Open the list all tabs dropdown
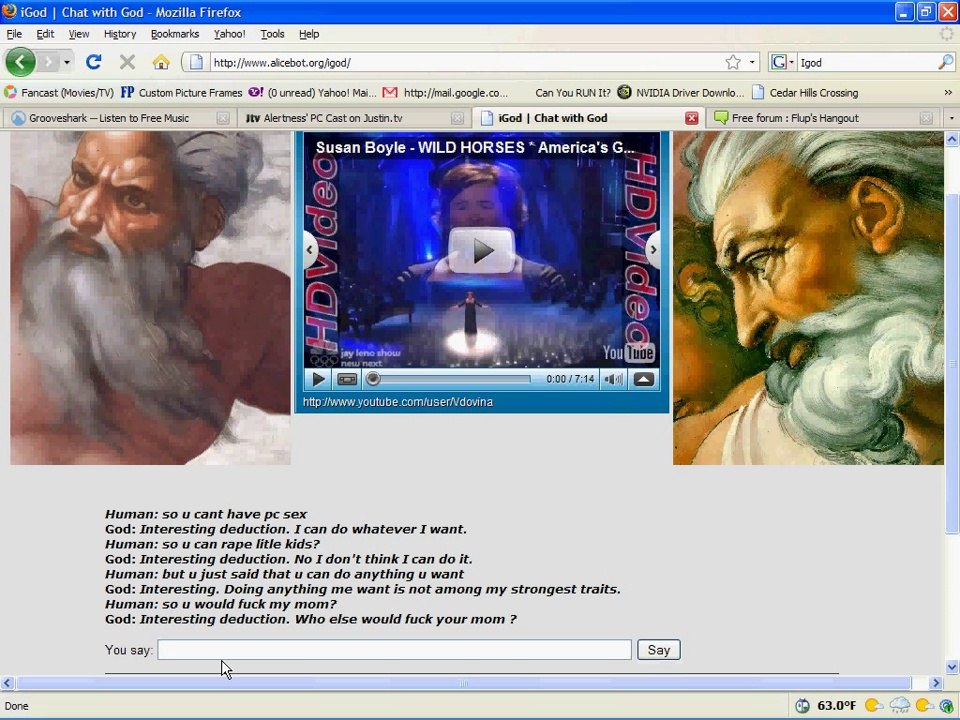 click(x=951, y=118)
